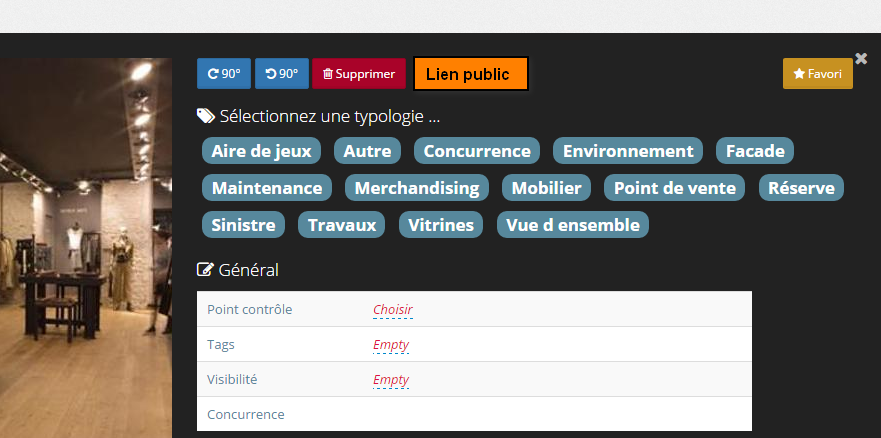Rotate photo 90° clockwise
881x438 pixels.
pos(224,74)
